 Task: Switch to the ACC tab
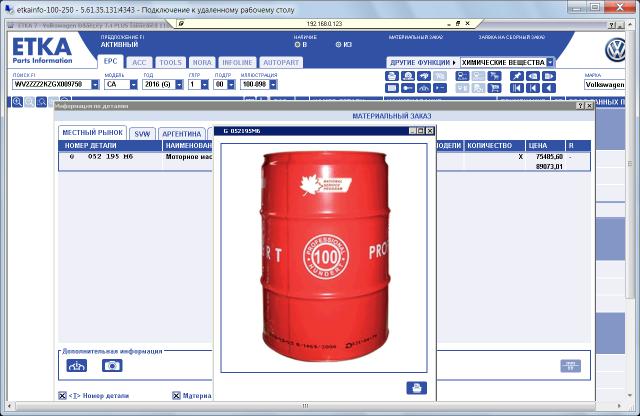click(x=139, y=62)
